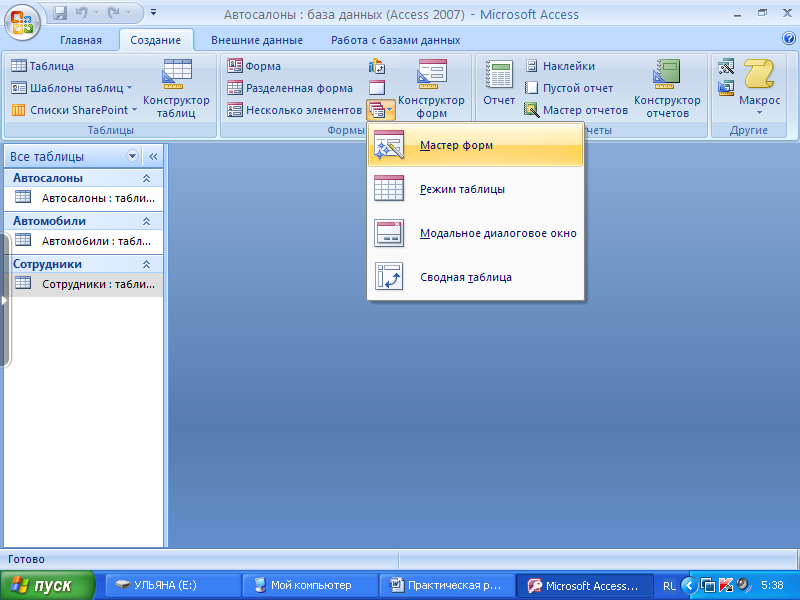800x600 pixels.
Task: Open the Office button menu
Action: [x=21, y=23]
